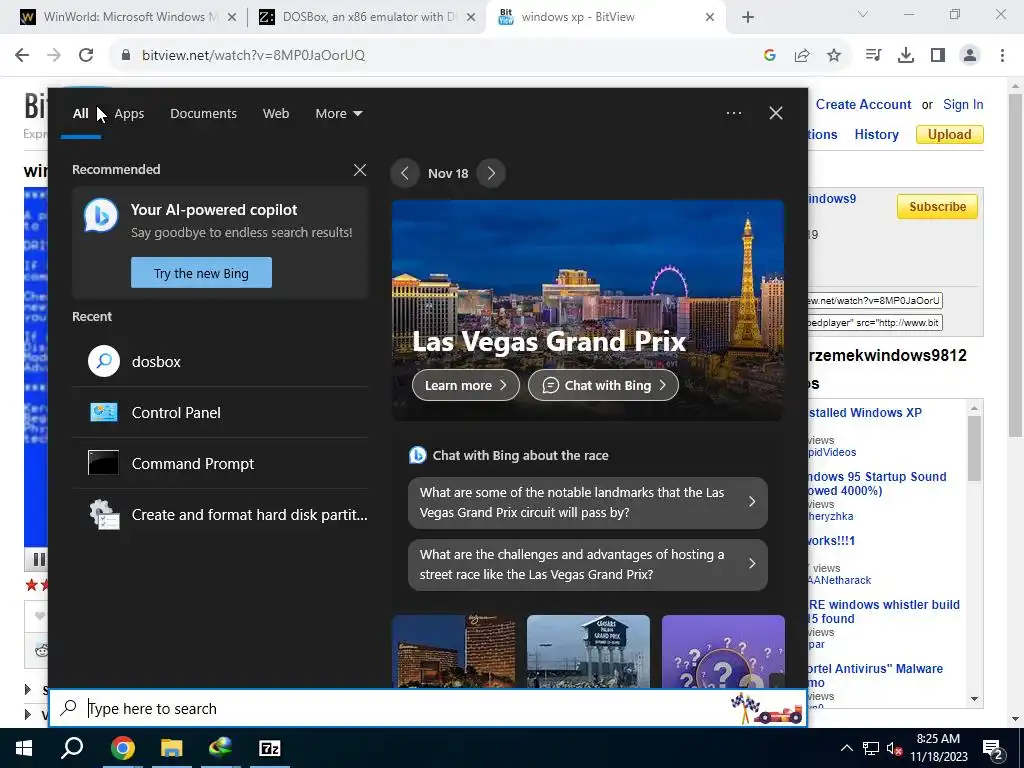Toggle the Chrome side panel

coord(938,56)
